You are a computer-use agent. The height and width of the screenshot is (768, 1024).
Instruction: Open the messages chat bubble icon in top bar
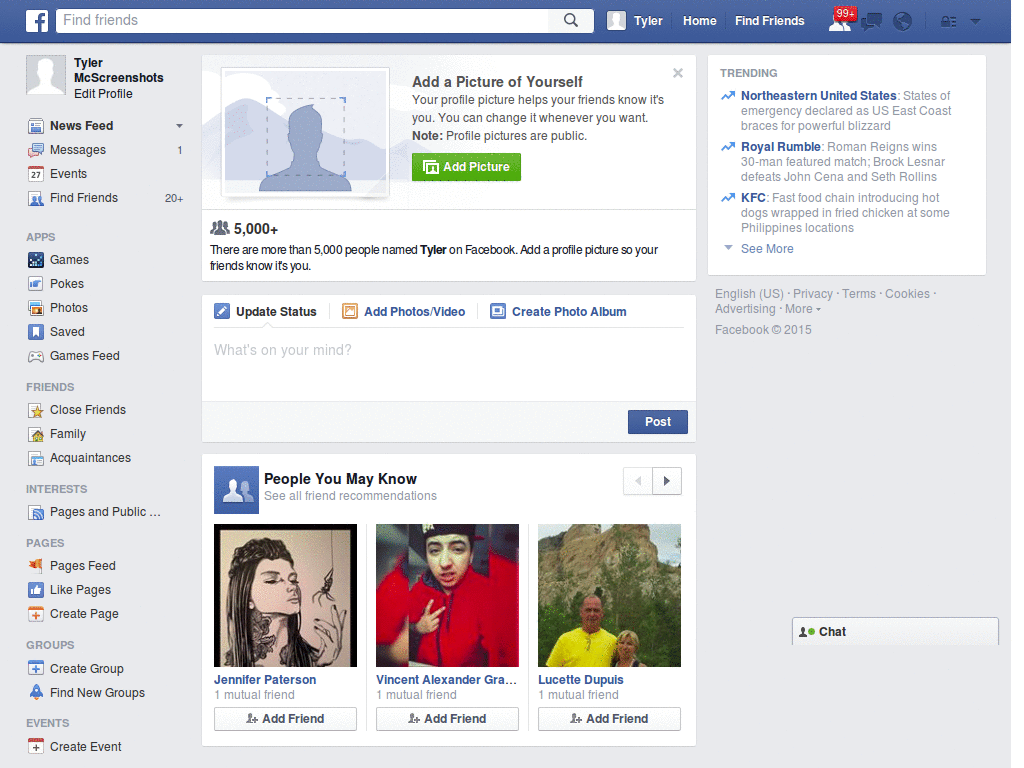click(871, 22)
